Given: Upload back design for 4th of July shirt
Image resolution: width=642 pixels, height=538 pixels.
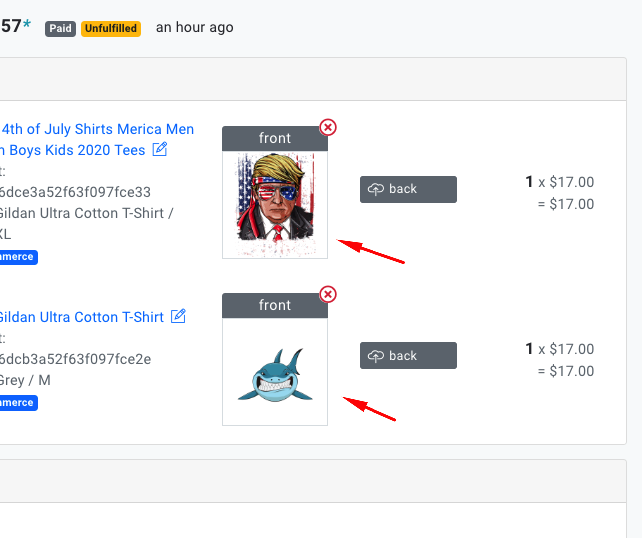Looking at the screenshot, I should click(408, 189).
